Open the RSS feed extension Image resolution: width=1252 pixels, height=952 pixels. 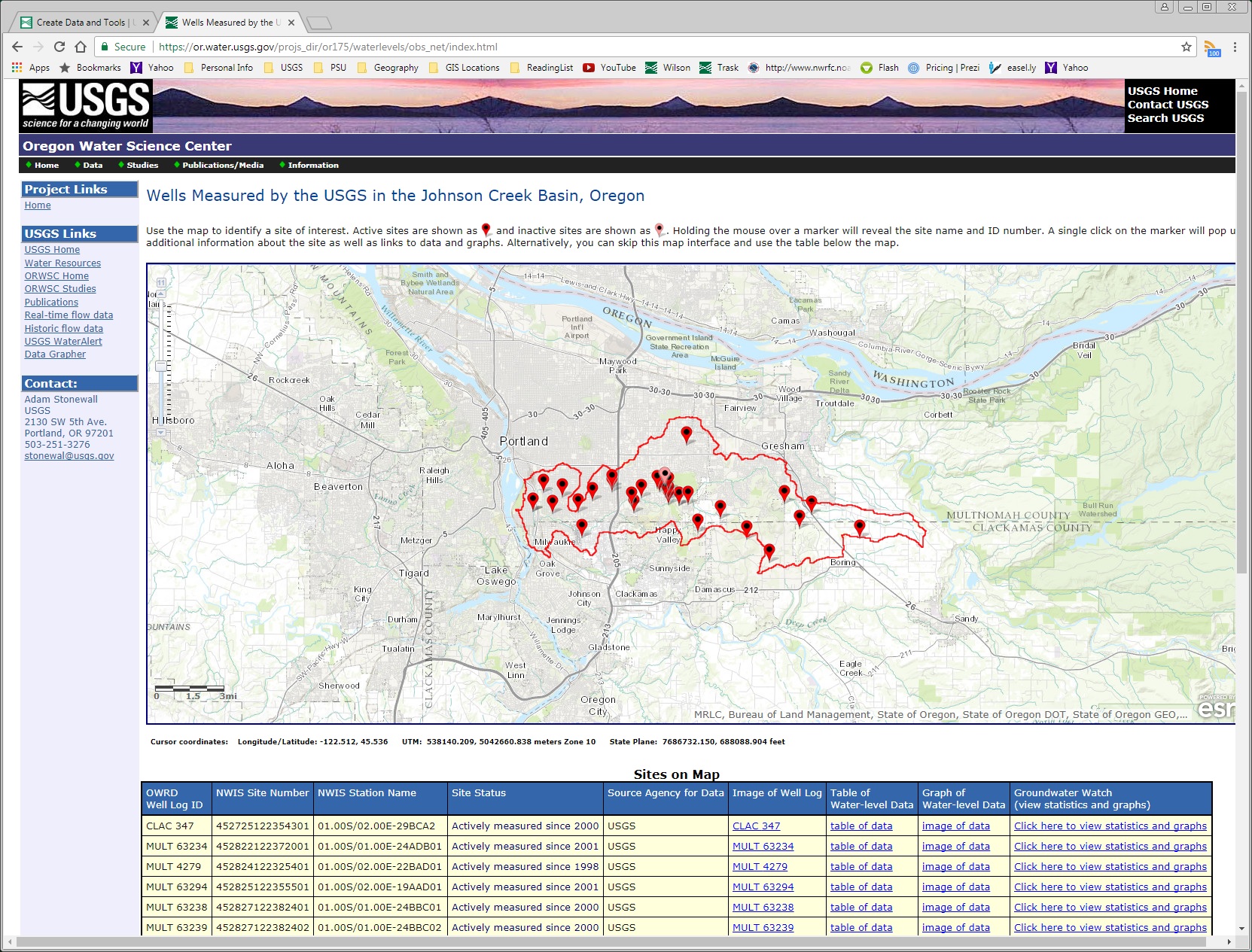coord(1212,48)
